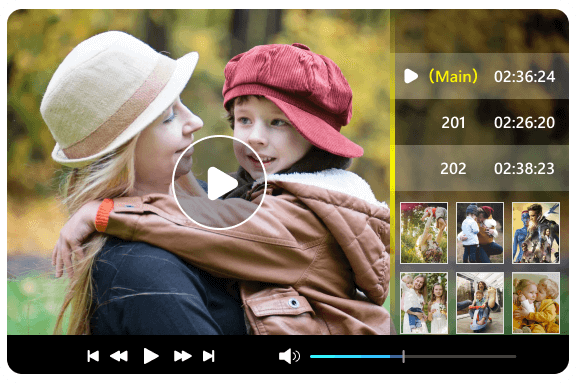Screen dimensions: 576x383
Task: Open the superhero movie poster thumbnail
Action: (x=536, y=233)
